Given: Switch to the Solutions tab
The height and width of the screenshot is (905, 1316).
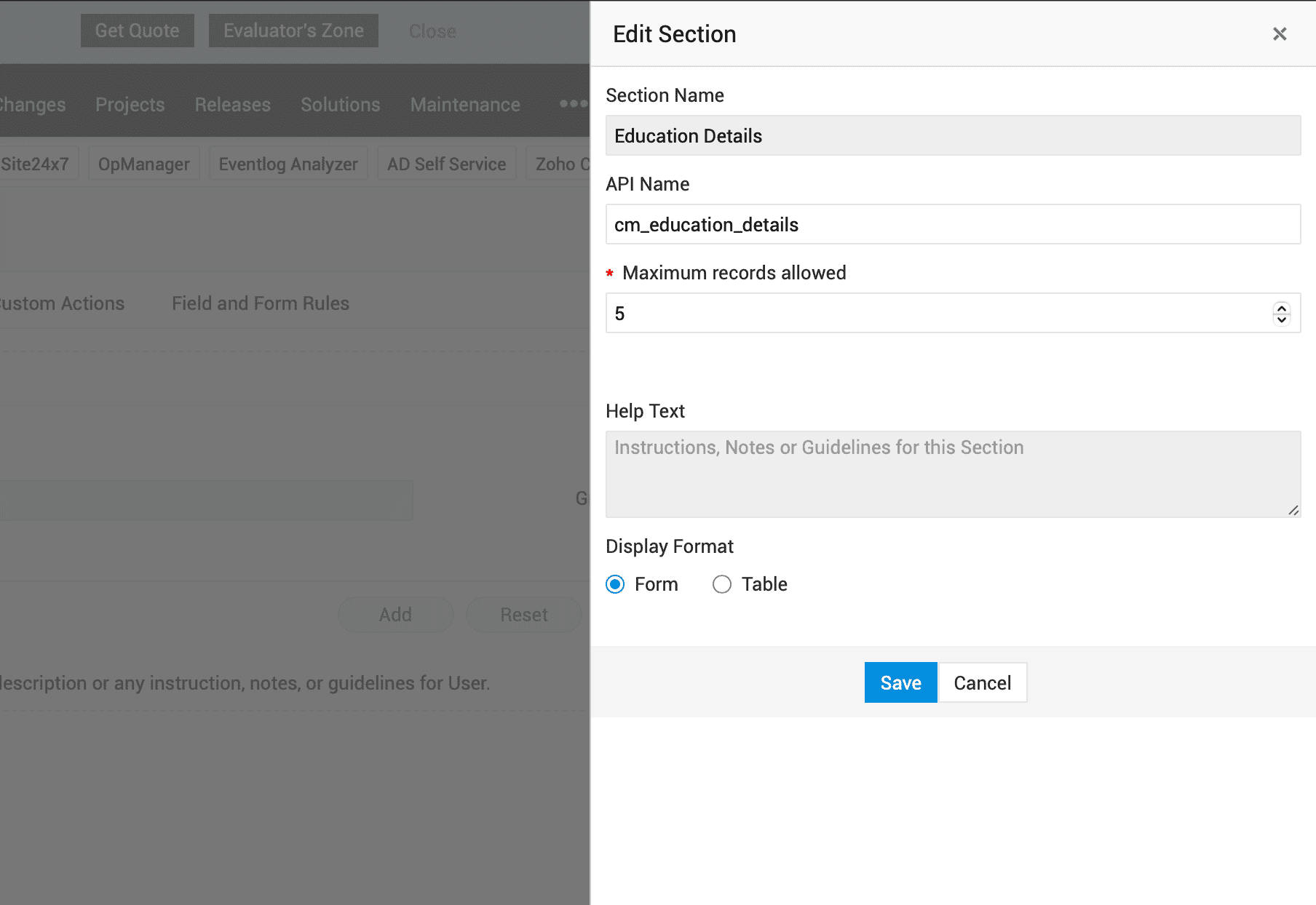Looking at the screenshot, I should coord(341,105).
